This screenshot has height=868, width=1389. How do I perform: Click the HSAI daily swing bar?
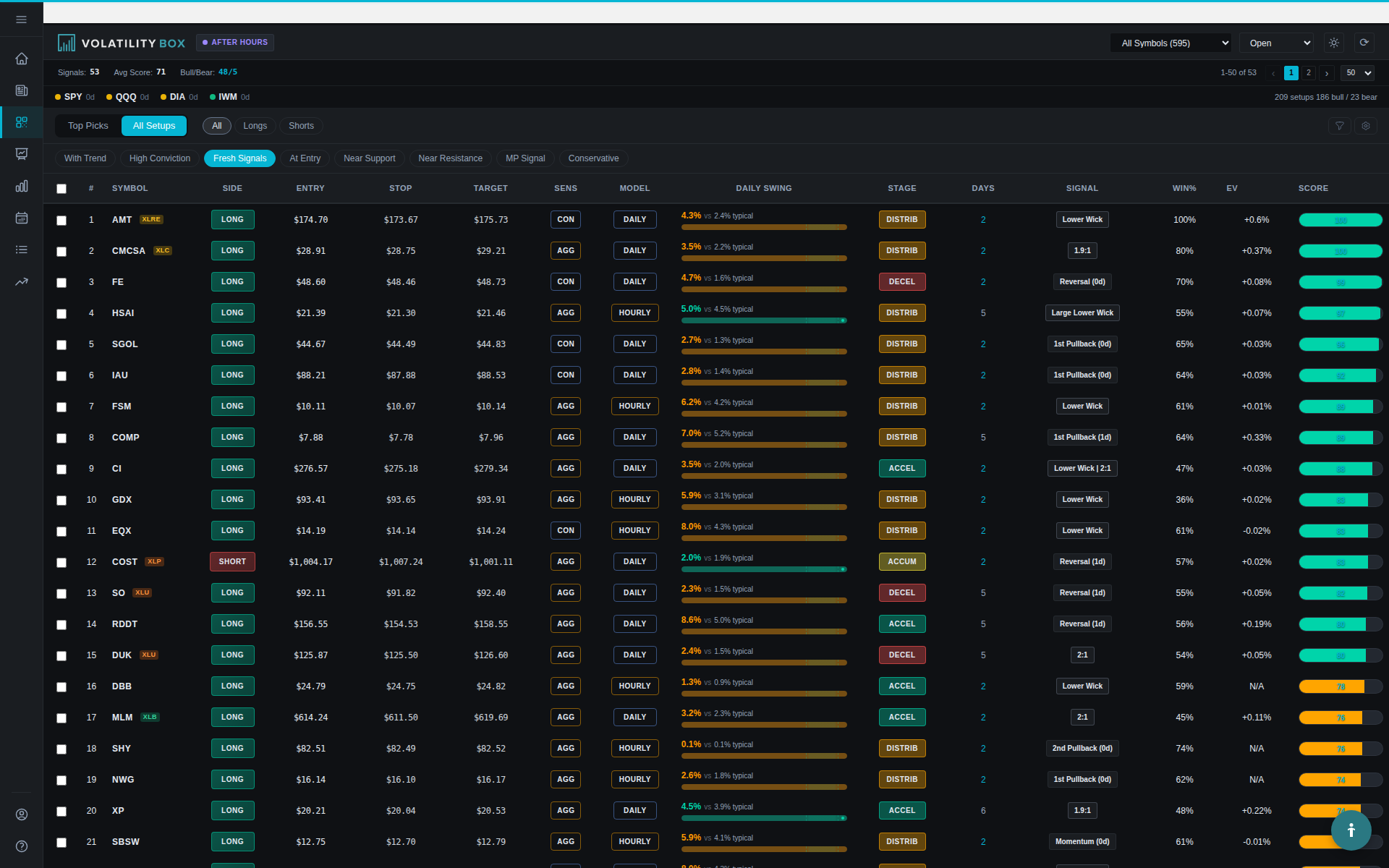click(764, 320)
